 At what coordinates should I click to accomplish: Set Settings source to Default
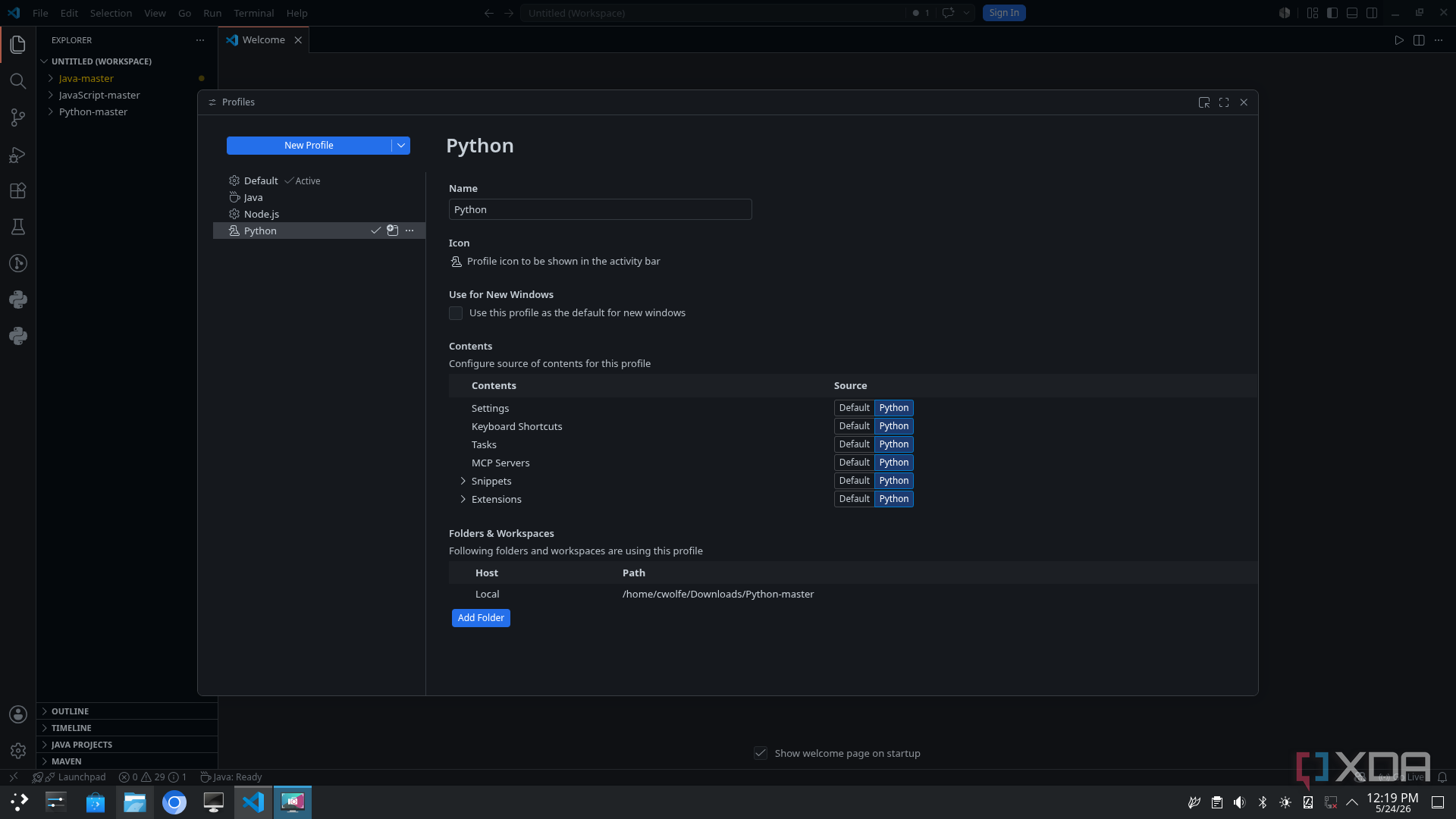[x=854, y=408]
